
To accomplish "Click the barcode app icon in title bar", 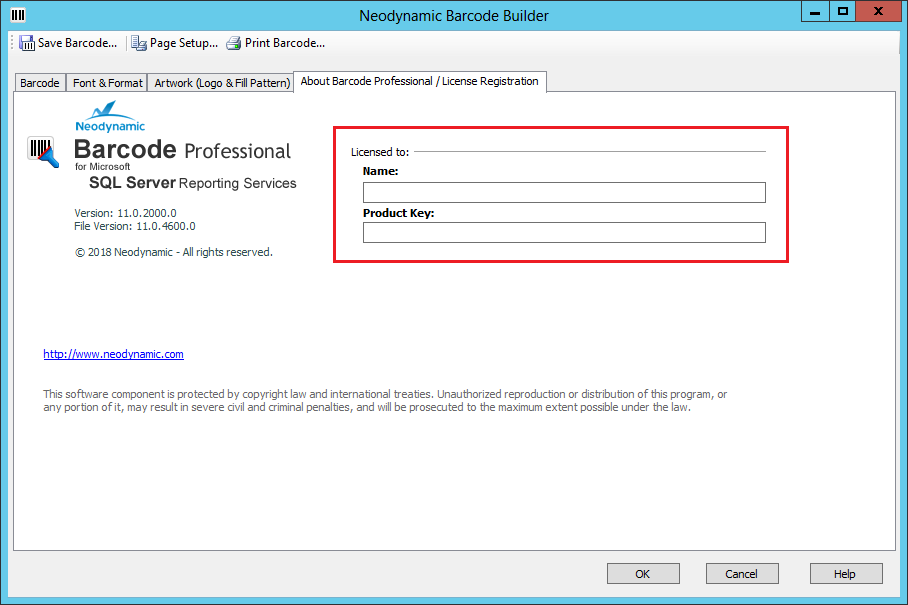I will click(x=18, y=15).
